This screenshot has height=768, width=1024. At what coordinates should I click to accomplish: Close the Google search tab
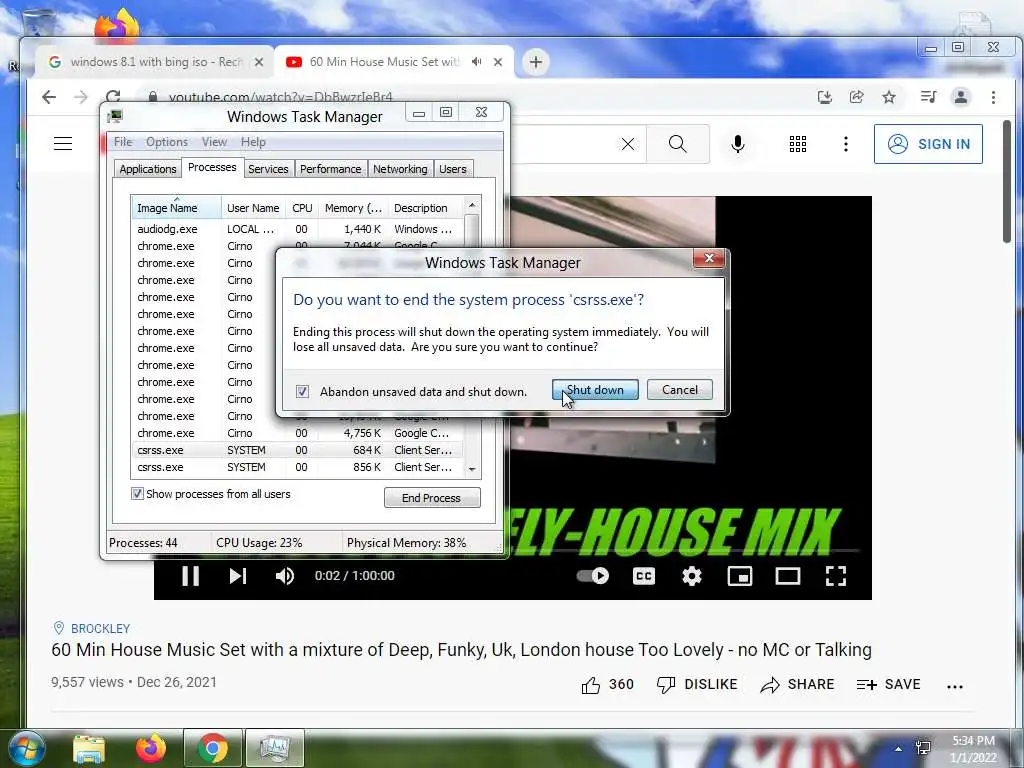[259, 62]
